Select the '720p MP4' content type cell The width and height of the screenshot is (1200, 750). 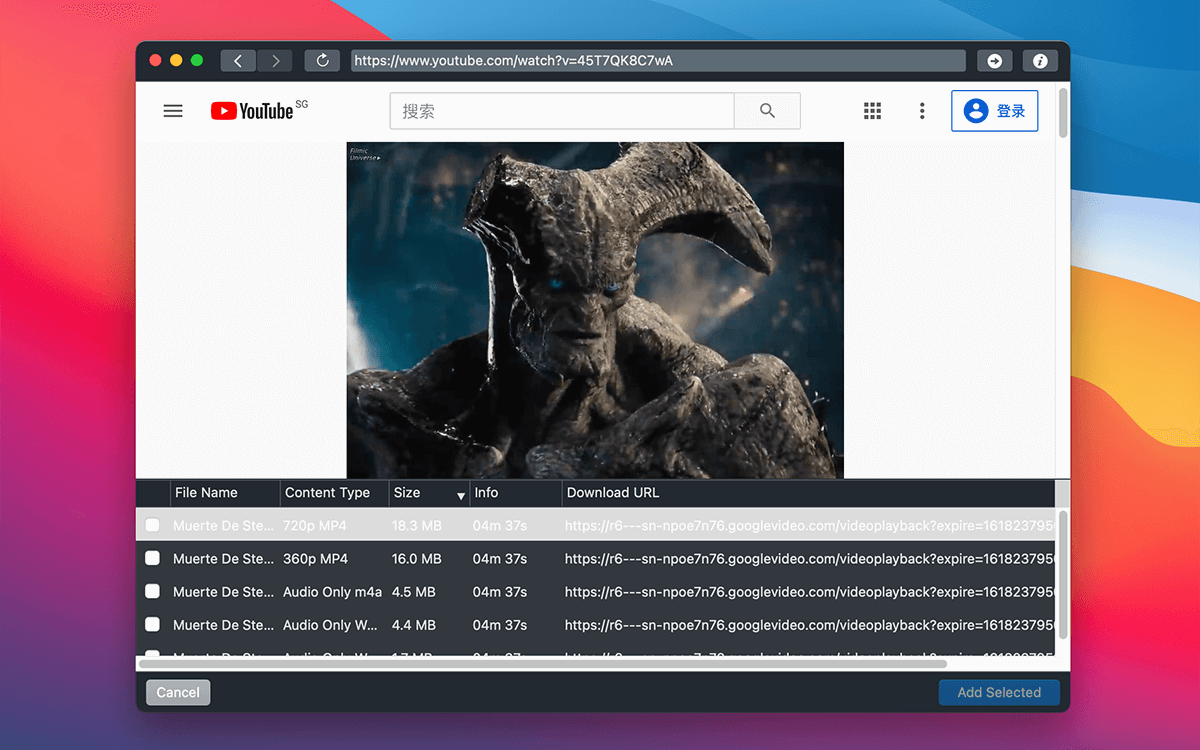tap(316, 525)
